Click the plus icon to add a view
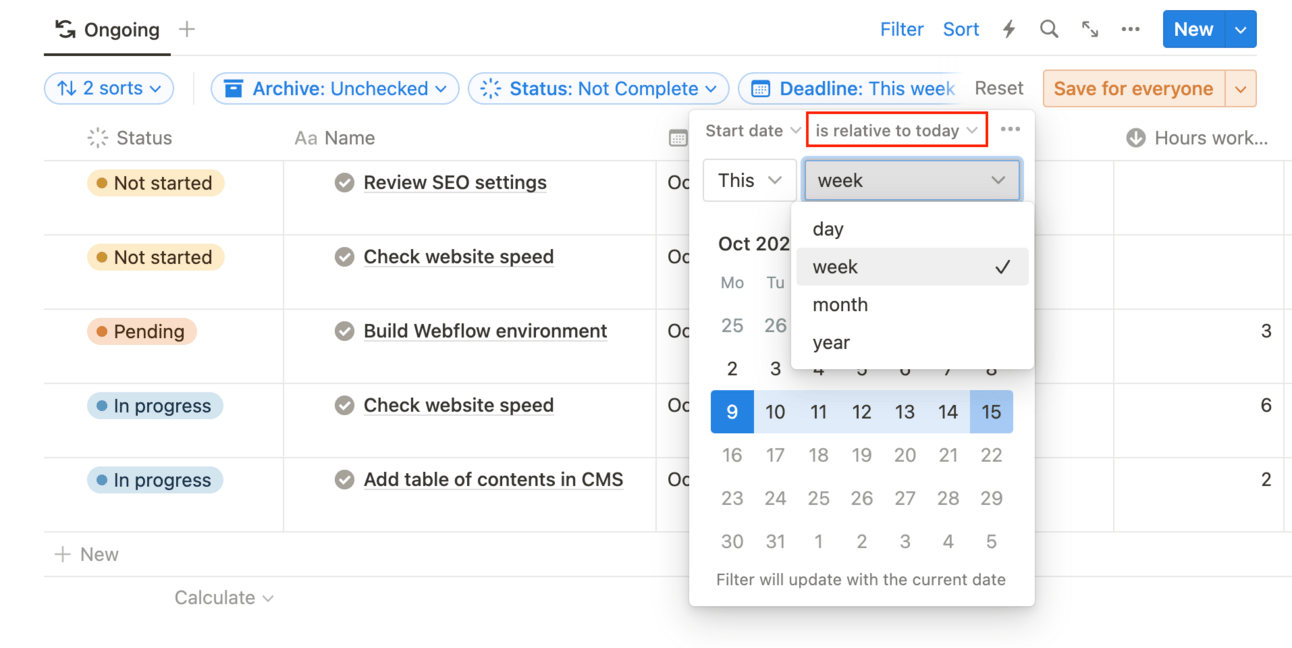The height and width of the screenshot is (648, 1292). (x=187, y=30)
